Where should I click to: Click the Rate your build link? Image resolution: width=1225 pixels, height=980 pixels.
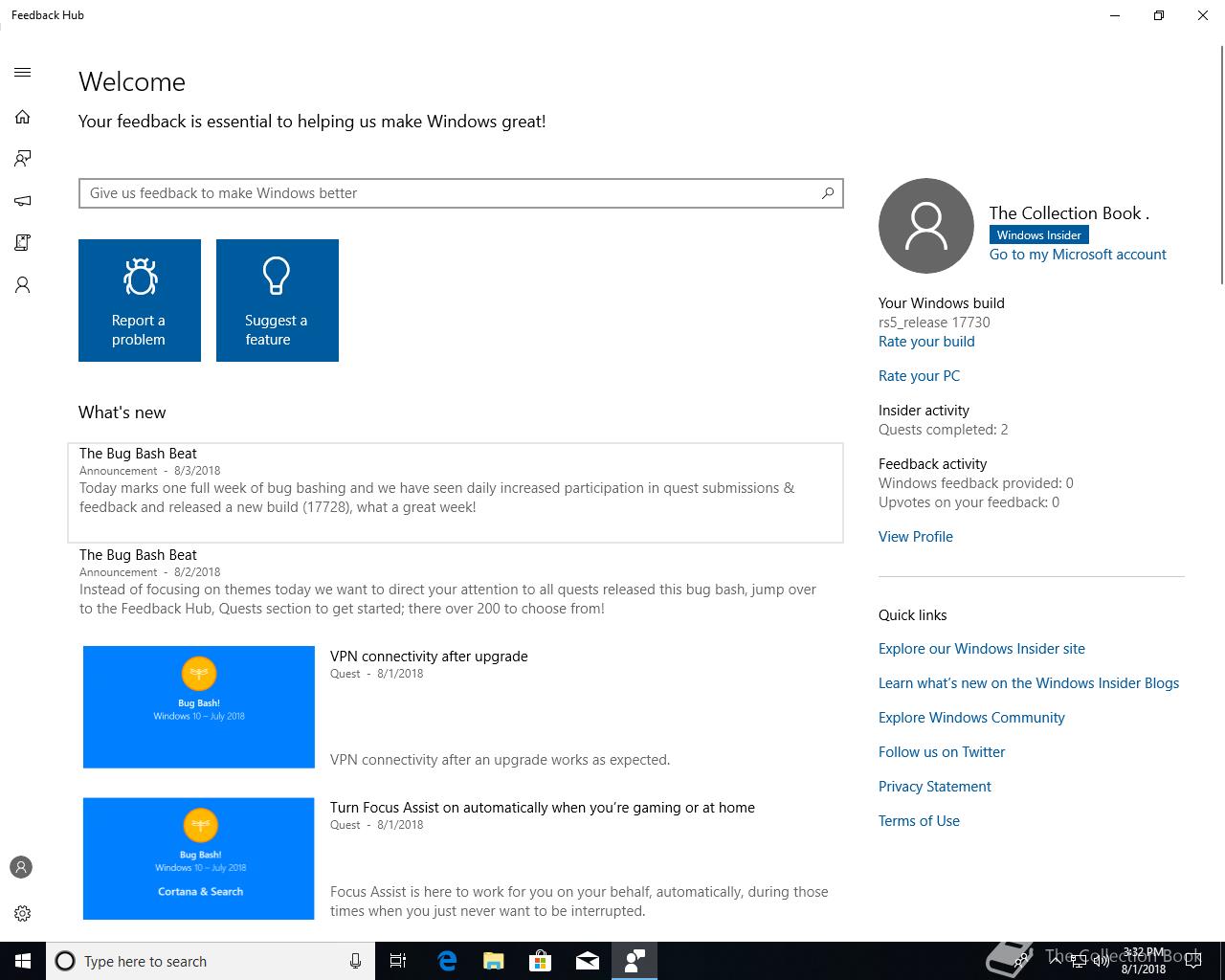tap(926, 342)
